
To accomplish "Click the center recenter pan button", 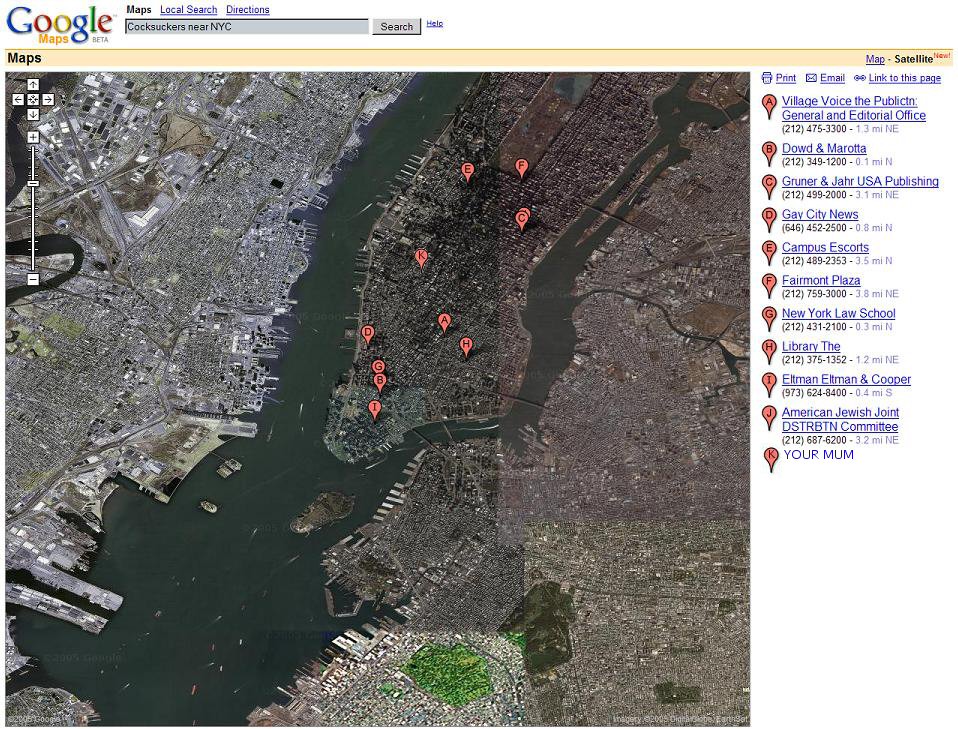I will tap(33, 99).
